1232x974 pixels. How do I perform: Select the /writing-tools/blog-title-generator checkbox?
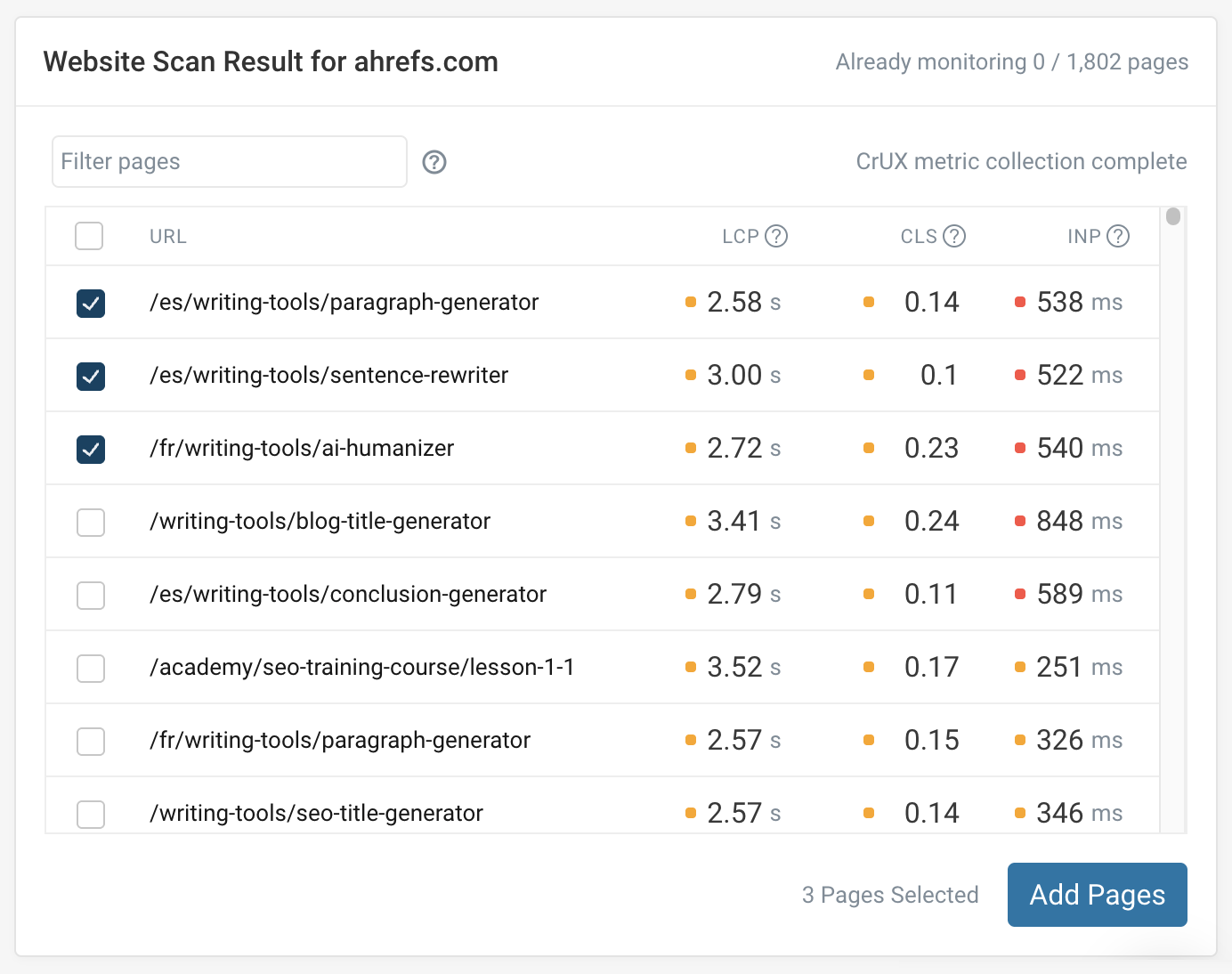tap(91, 523)
